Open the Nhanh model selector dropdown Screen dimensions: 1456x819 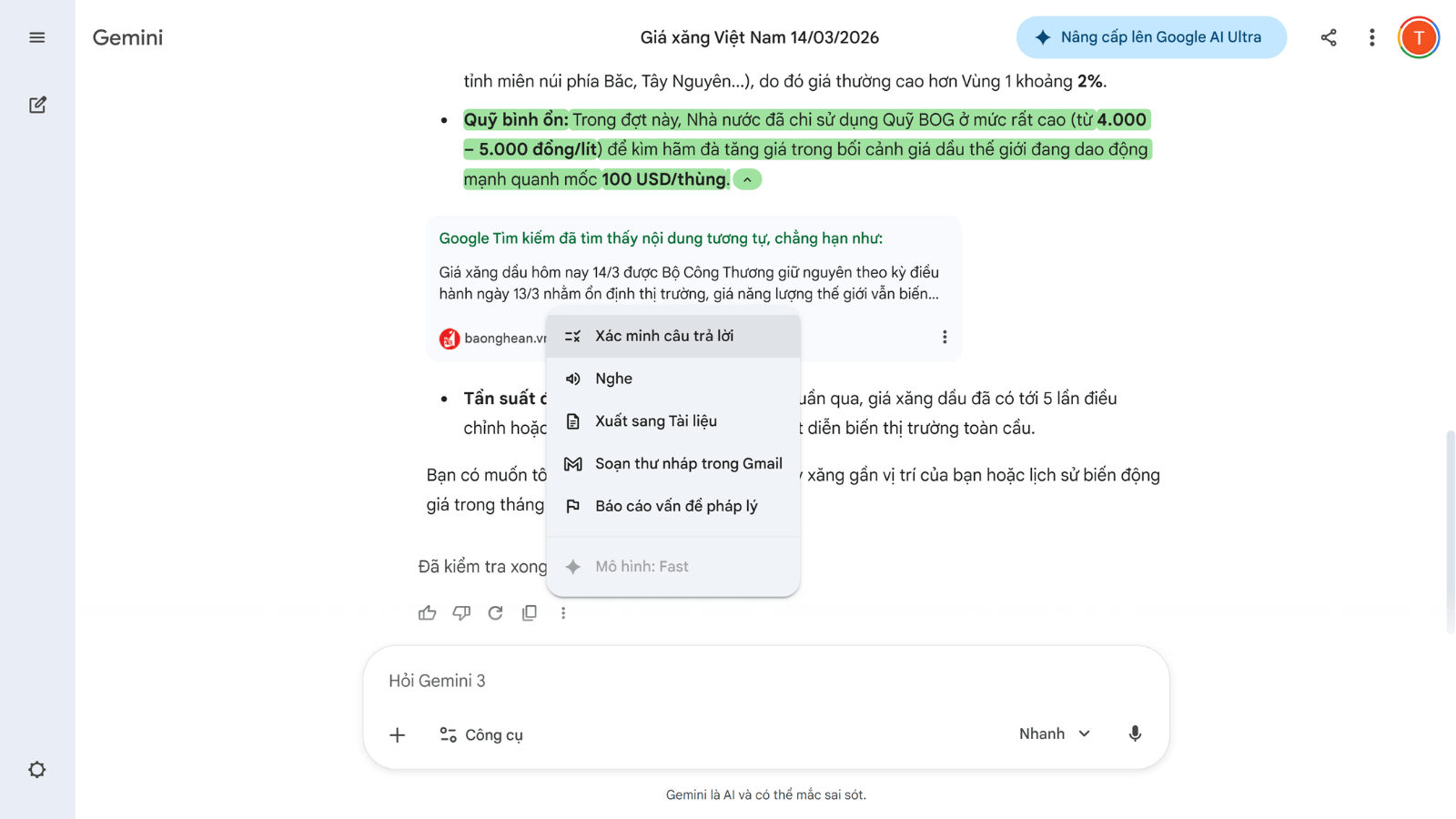click(x=1054, y=734)
